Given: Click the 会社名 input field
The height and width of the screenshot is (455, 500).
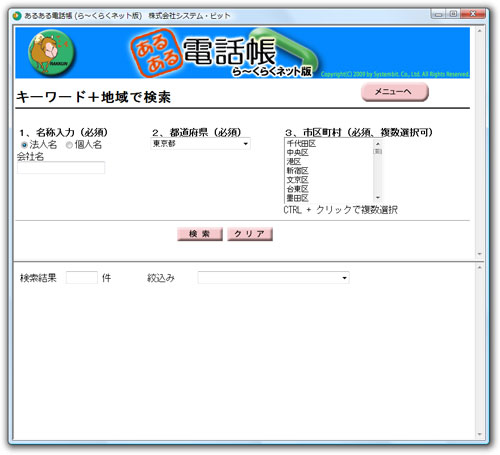Looking at the screenshot, I should point(61,168).
